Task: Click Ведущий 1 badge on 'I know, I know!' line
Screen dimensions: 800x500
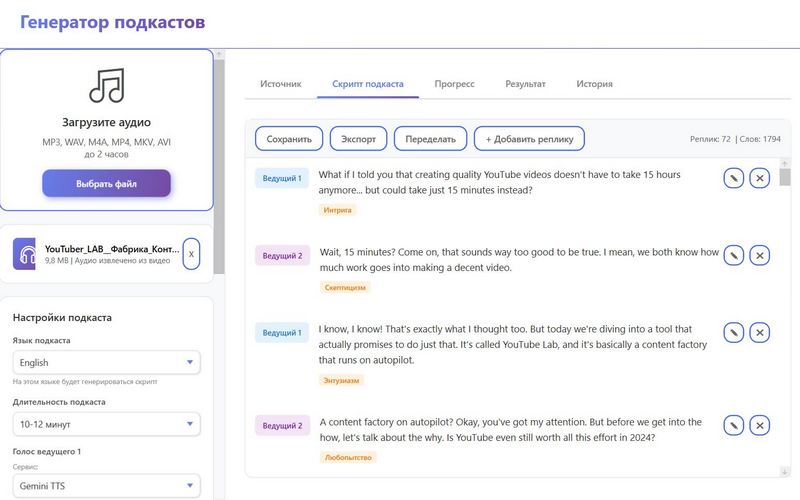Action: coord(282,333)
